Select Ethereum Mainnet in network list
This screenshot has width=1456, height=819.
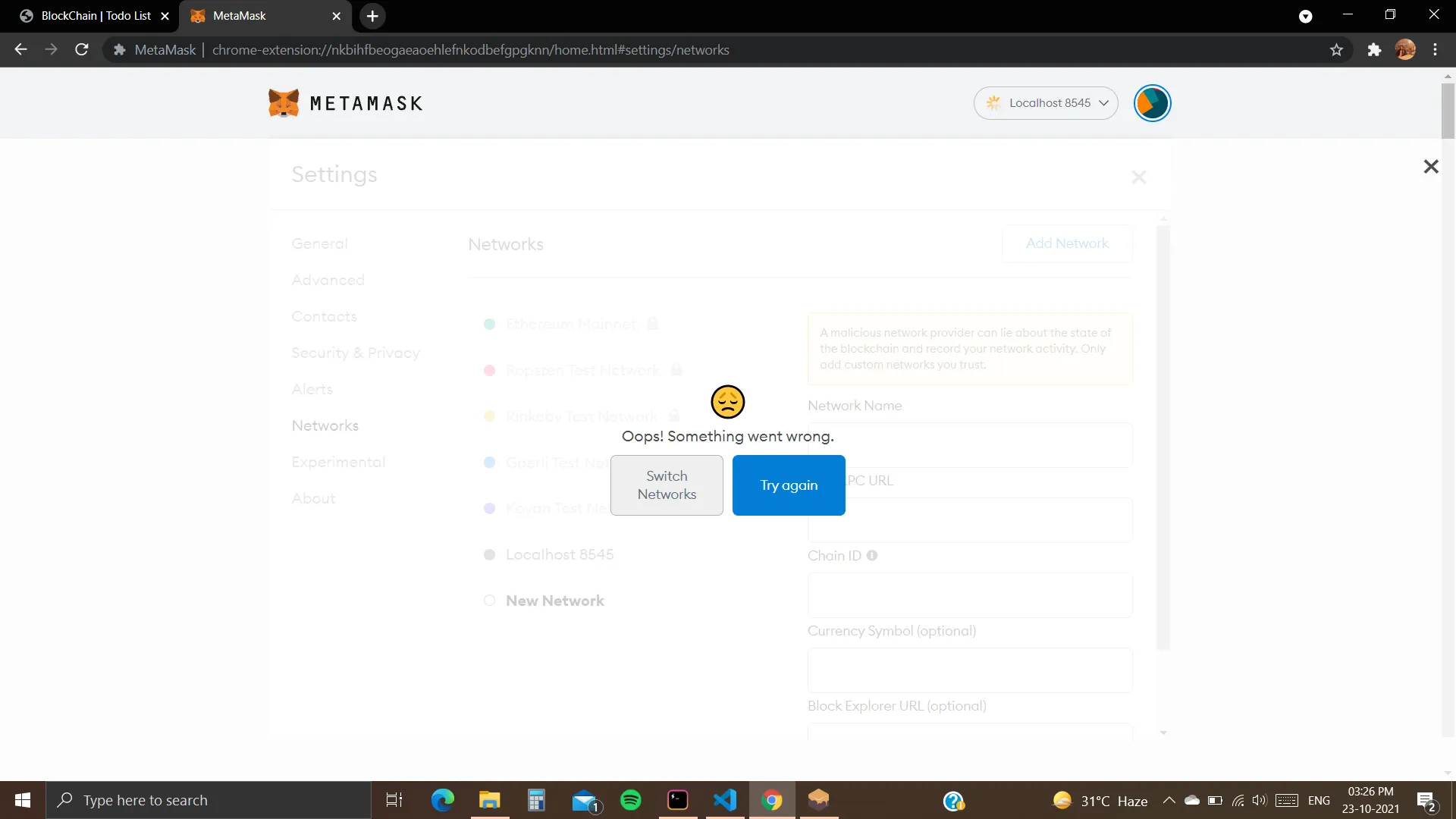point(570,324)
